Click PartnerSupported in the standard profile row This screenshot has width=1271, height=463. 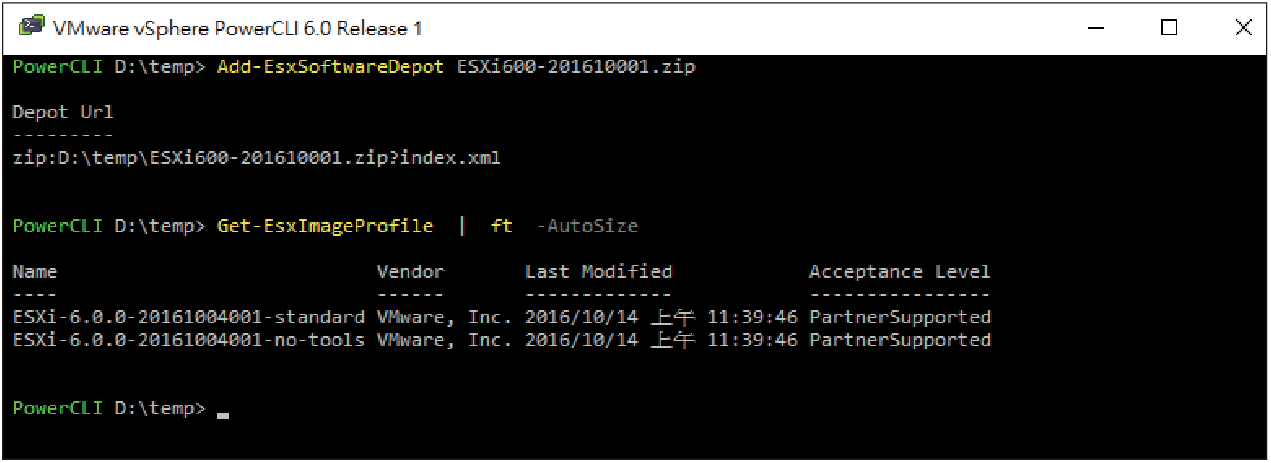[x=900, y=317]
